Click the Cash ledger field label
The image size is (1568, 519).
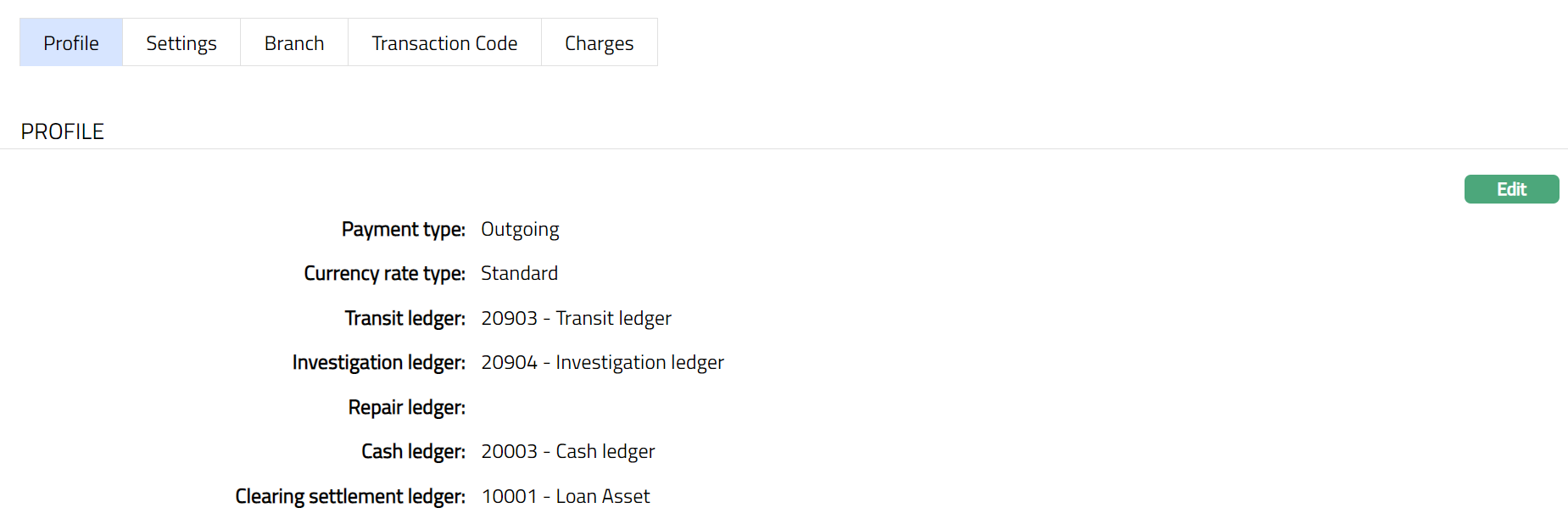(413, 451)
